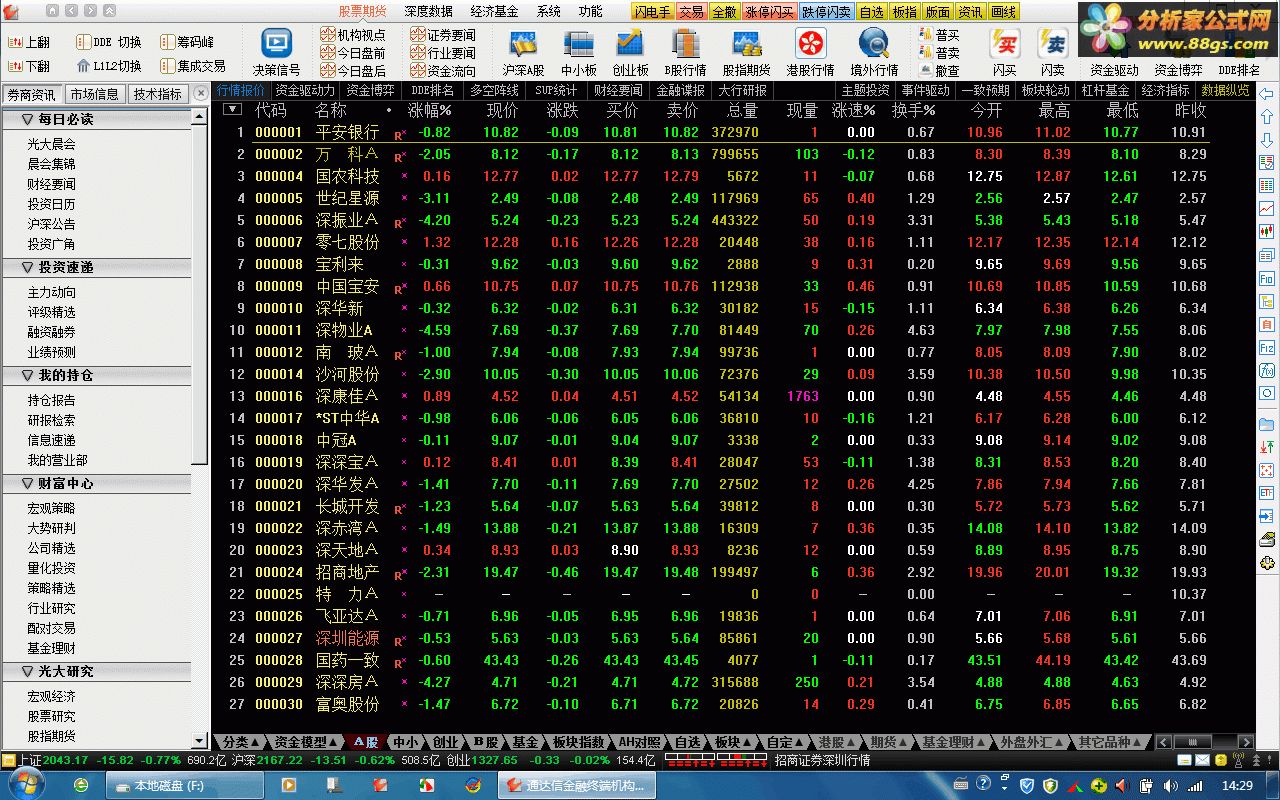
Task: Expand the 资金模型 bottom tab menu
Action: (306, 742)
